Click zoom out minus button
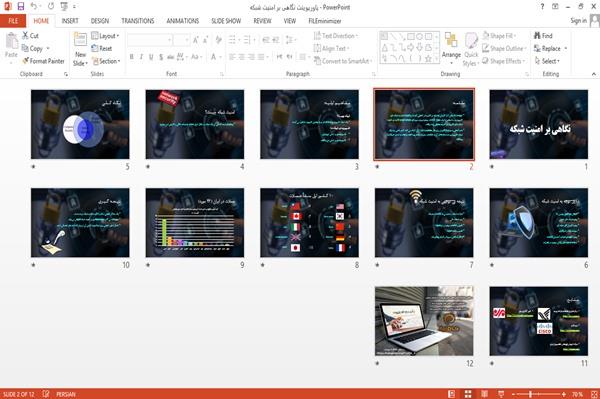Viewport: 600px width, 399px height. tap(514, 394)
